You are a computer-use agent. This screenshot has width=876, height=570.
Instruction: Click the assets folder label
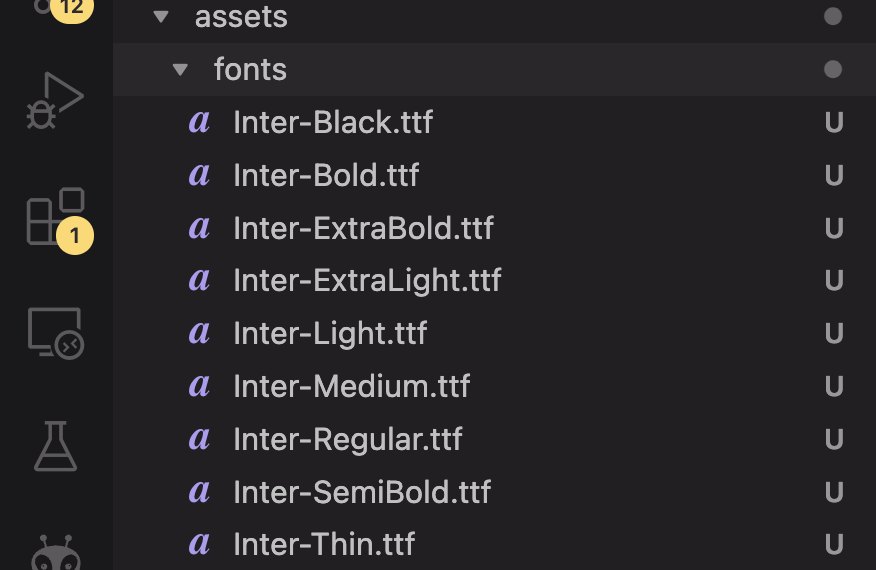coord(241,17)
